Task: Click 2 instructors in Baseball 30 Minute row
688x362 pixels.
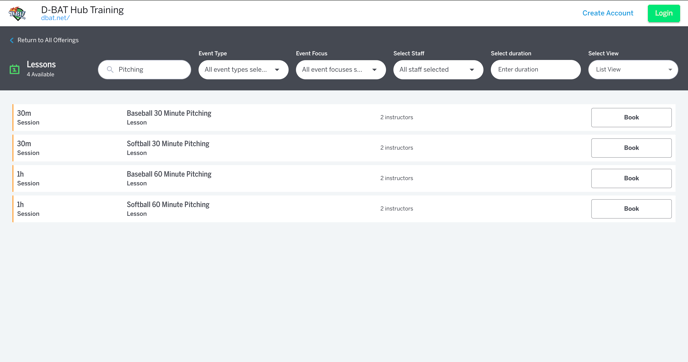Action: pyautogui.click(x=397, y=117)
